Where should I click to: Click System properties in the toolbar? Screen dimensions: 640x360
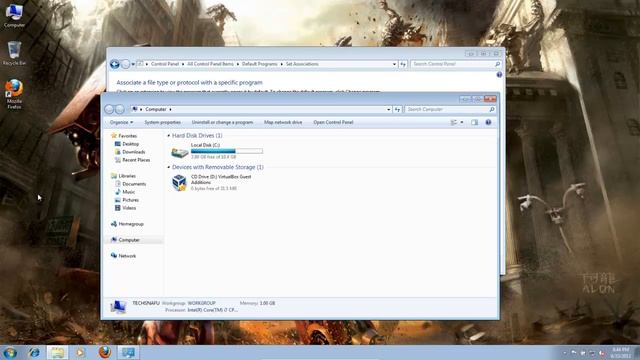click(x=162, y=122)
